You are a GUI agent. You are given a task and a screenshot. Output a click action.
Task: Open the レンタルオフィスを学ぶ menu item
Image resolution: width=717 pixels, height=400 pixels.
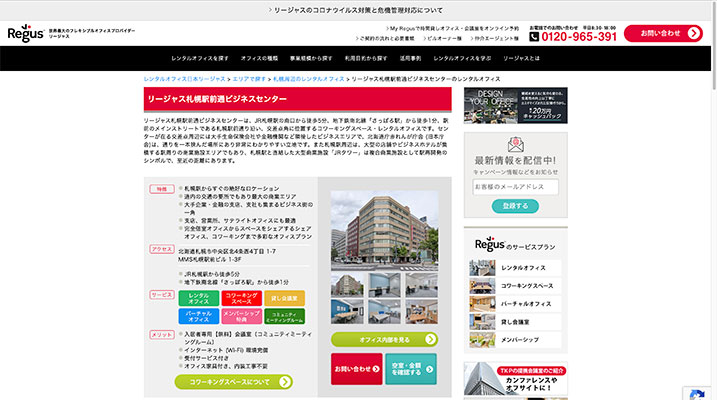click(462, 59)
